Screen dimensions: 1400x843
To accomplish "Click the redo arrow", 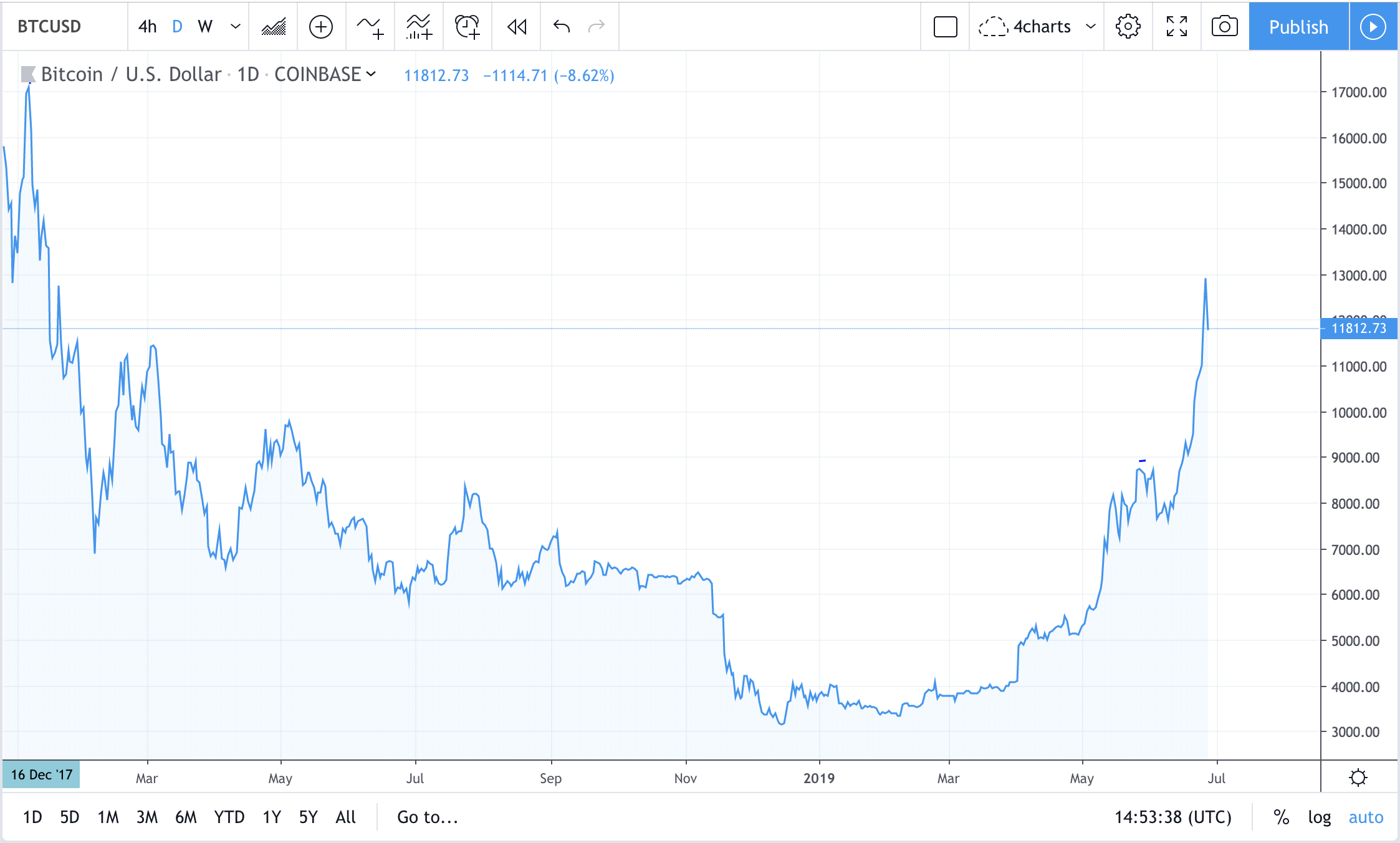I will pos(597,26).
